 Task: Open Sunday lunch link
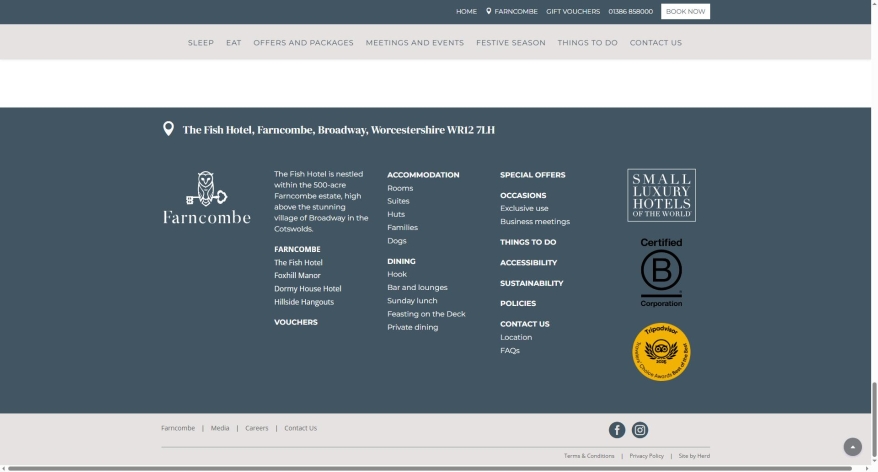click(x=412, y=301)
